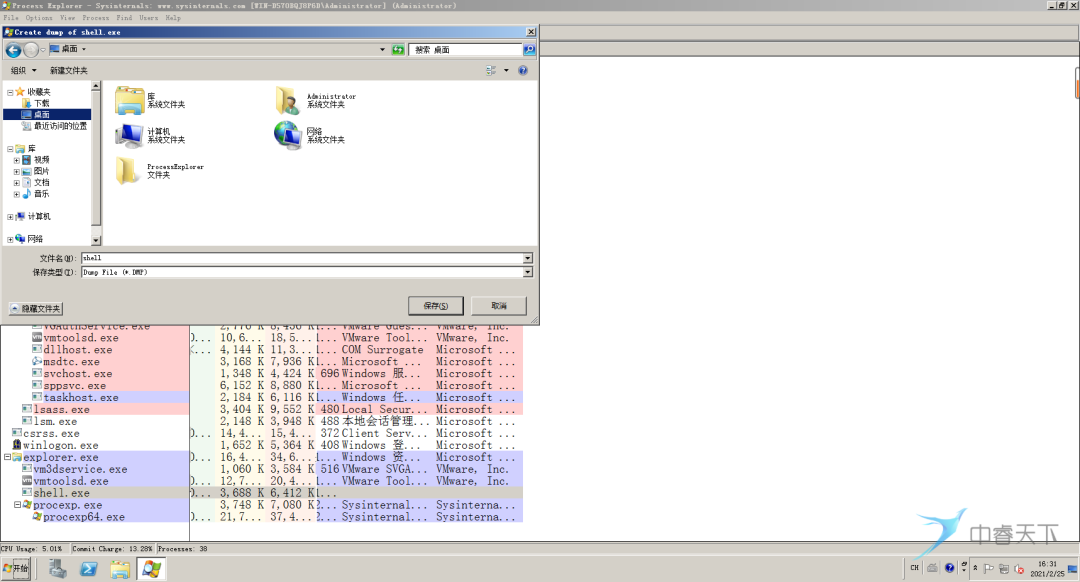
Task: Open the View menu in Process Explorer
Action: click(68, 18)
